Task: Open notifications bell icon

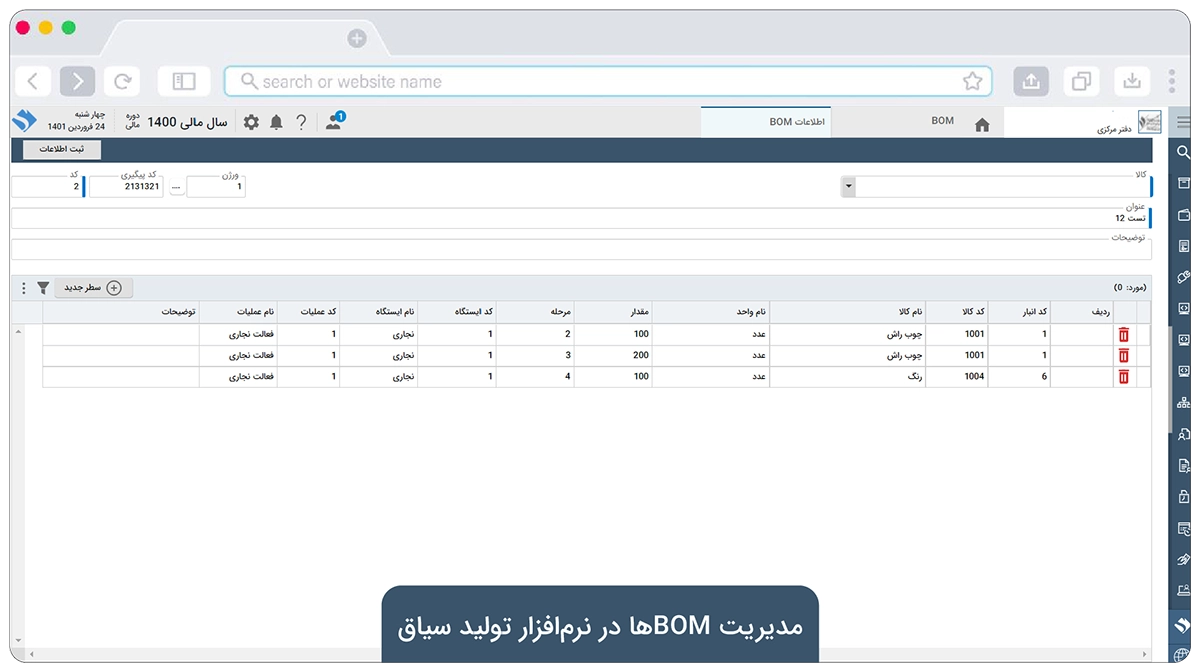Action: [276, 122]
